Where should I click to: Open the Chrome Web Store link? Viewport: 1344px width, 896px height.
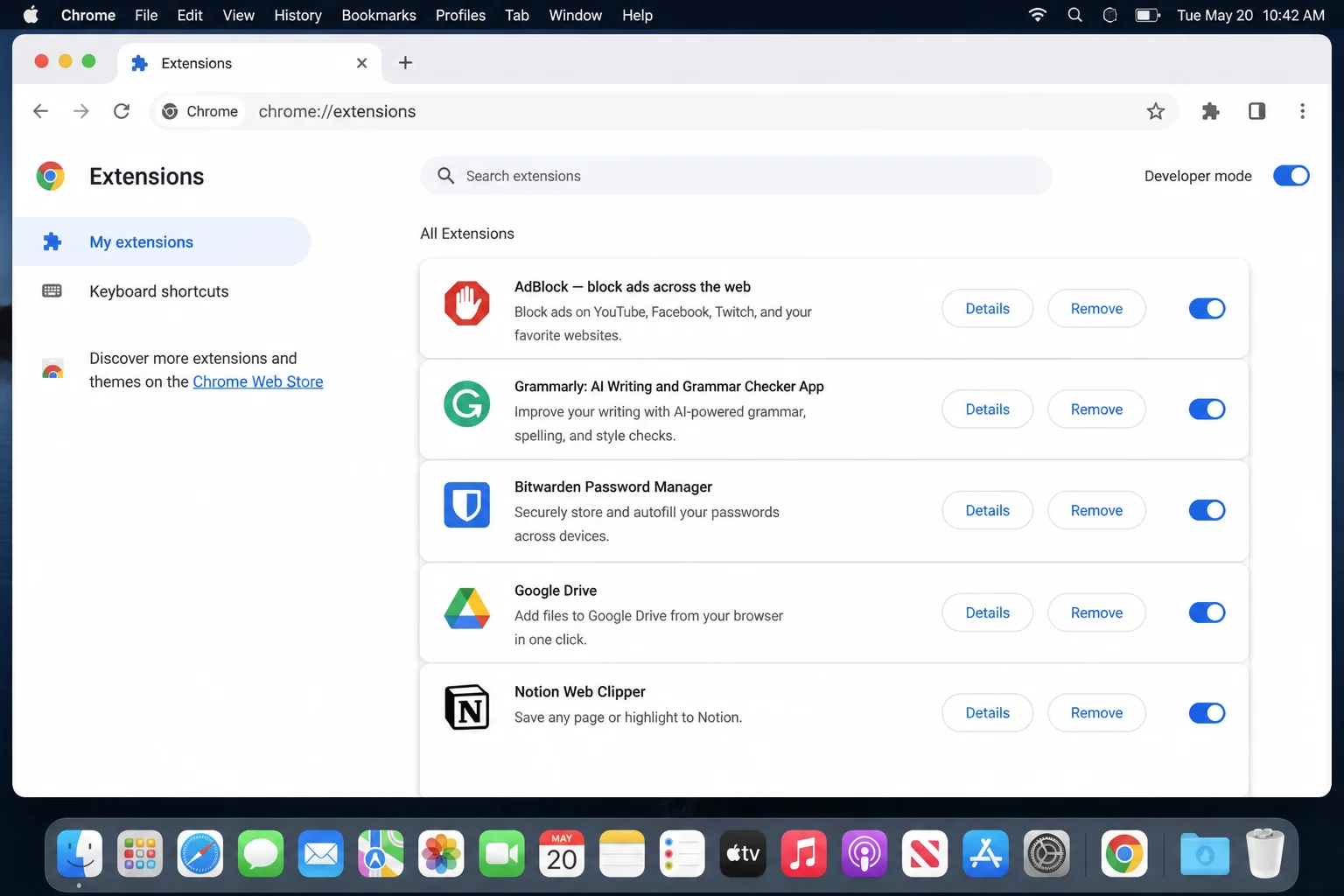258,381
